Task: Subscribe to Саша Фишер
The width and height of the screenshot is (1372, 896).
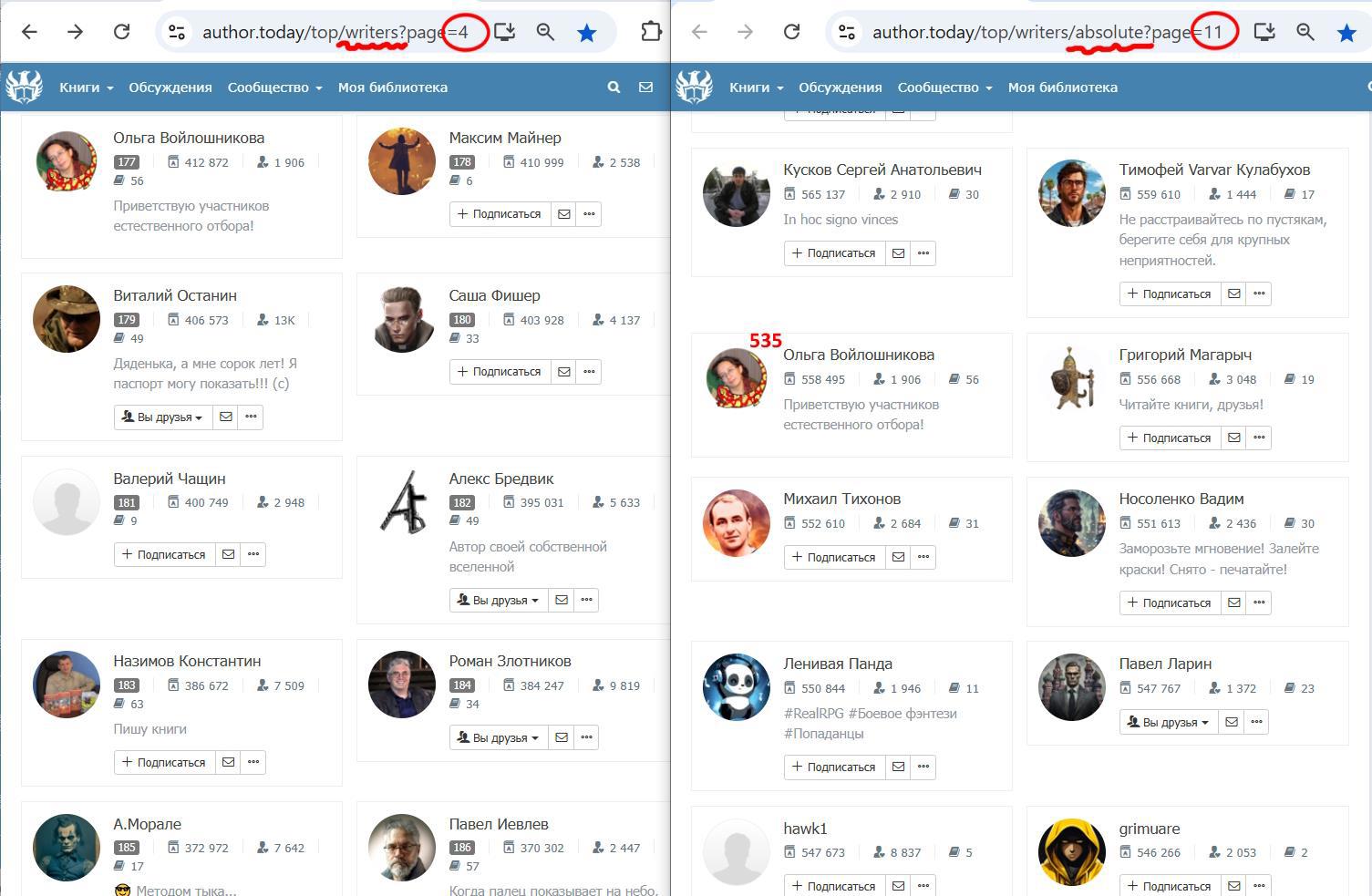Action: pos(500,372)
